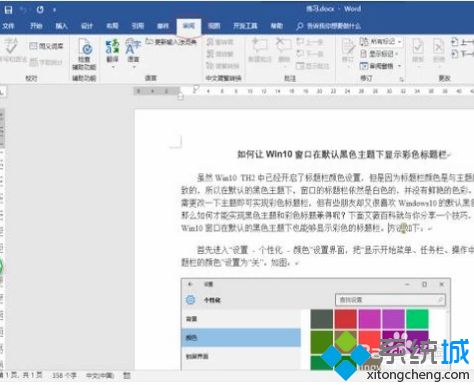Screen dimensions: 474x385
Task: Open the 所有标记 markup dropdown
Action: [381, 42]
